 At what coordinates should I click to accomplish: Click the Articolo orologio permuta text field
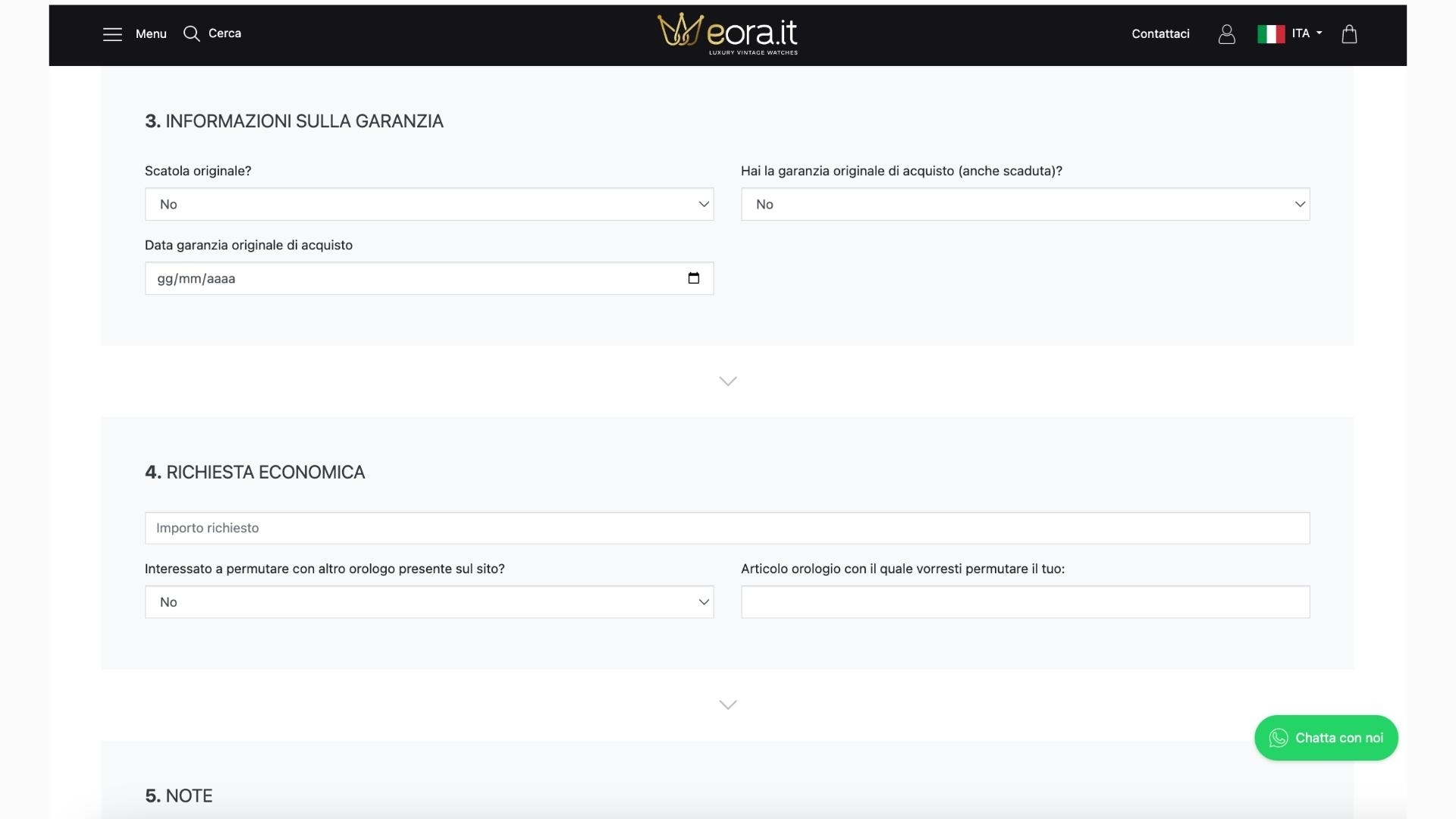(x=1025, y=602)
